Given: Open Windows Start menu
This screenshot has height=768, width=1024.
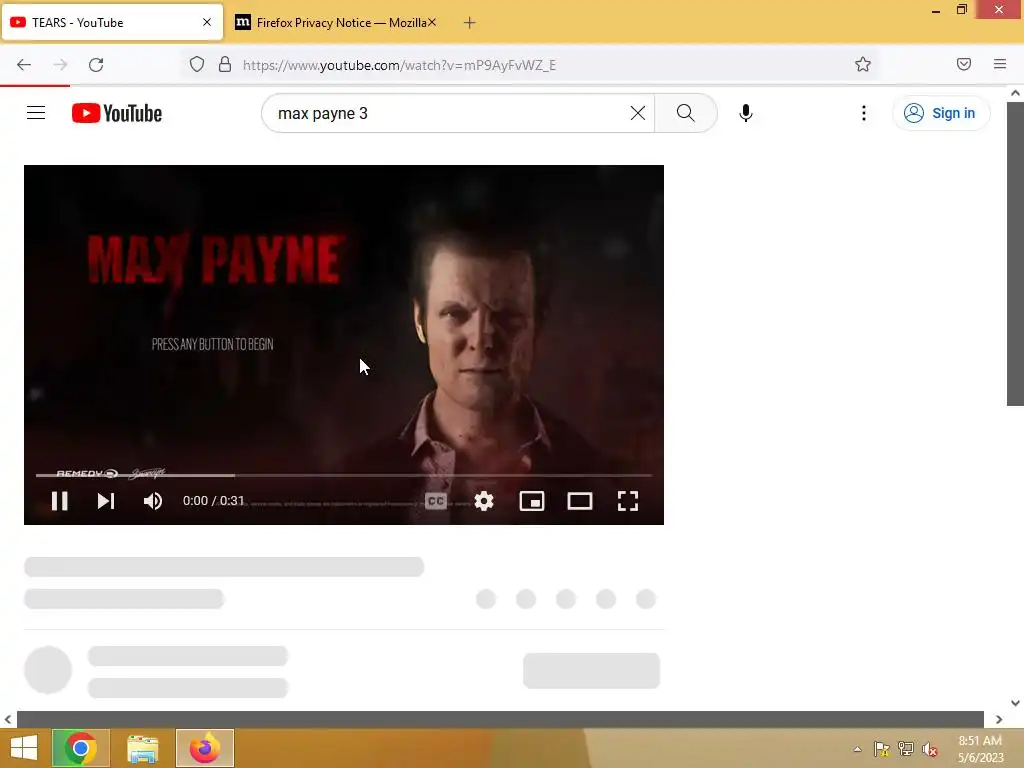Looking at the screenshot, I should click(24, 748).
